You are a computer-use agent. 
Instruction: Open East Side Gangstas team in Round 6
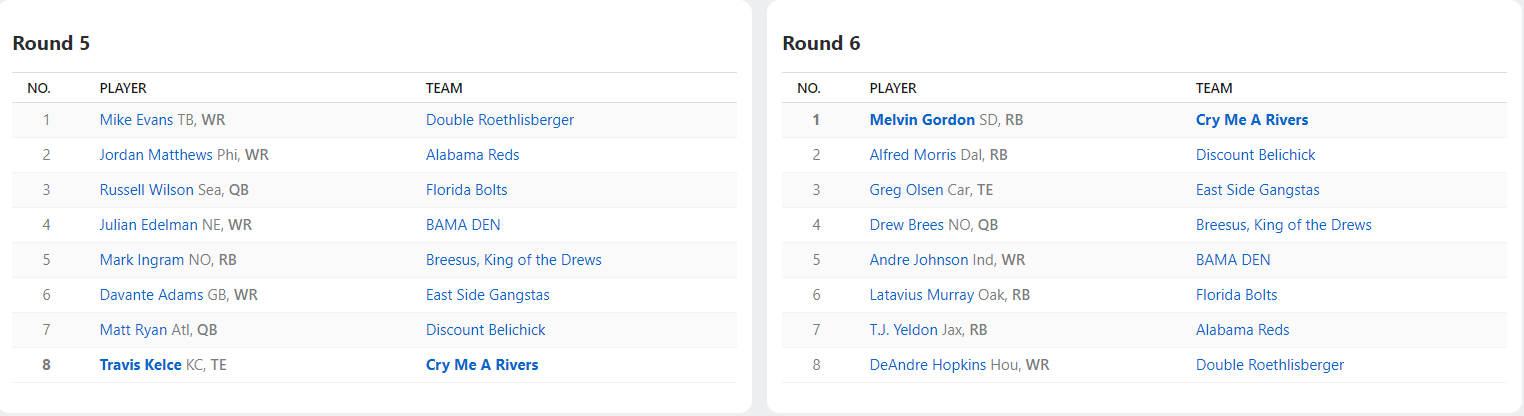[x=1257, y=190]
